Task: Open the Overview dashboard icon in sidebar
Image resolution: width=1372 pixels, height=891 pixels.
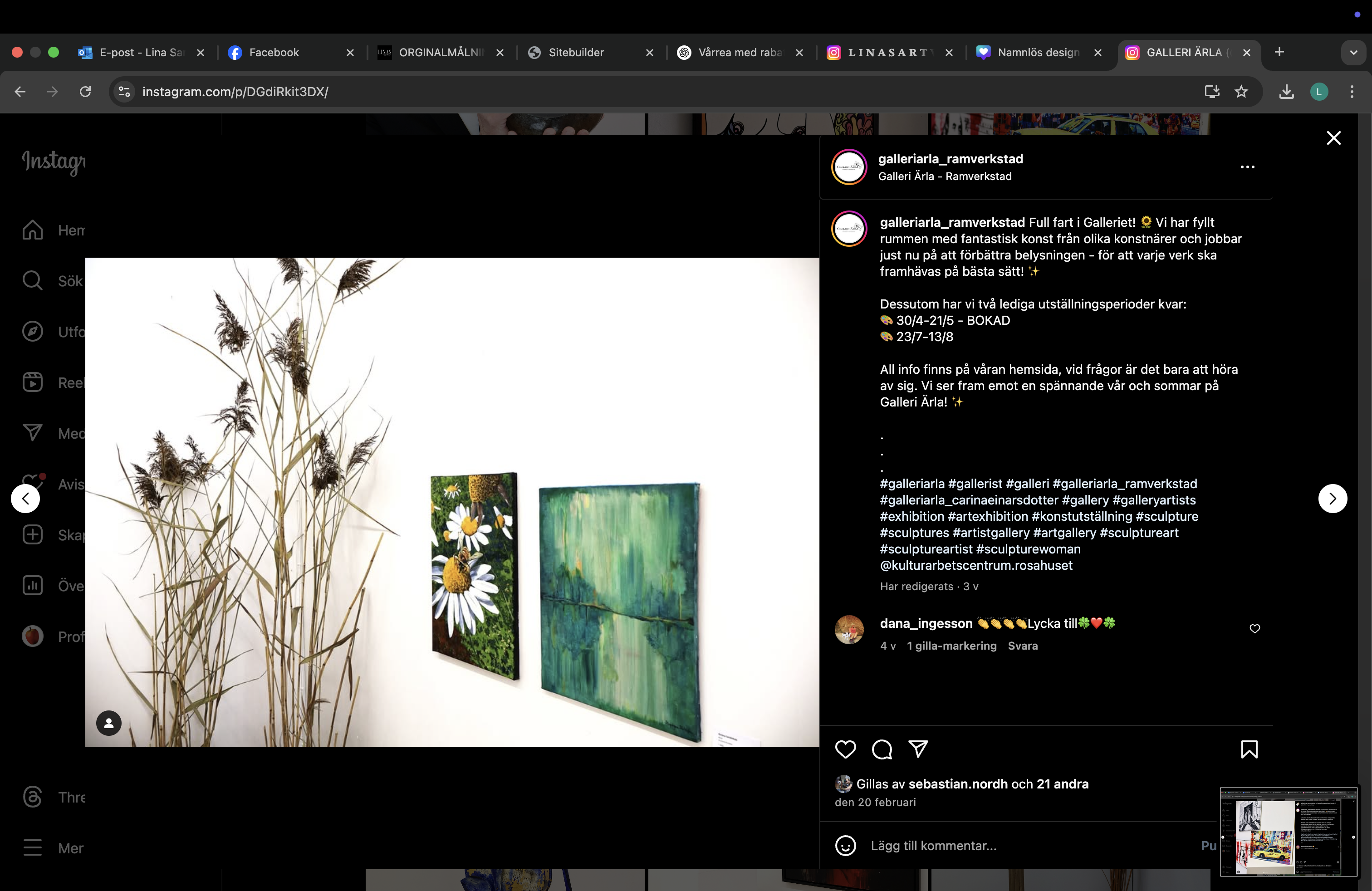Action: (33, 586)
